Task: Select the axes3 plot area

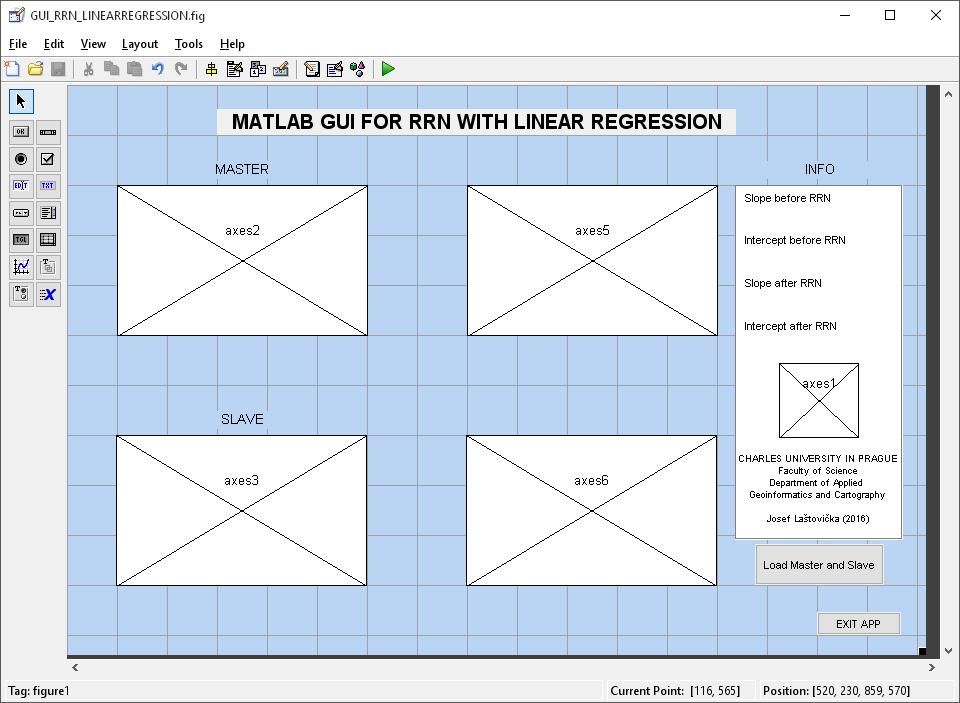Action: (x=242, y=511)
